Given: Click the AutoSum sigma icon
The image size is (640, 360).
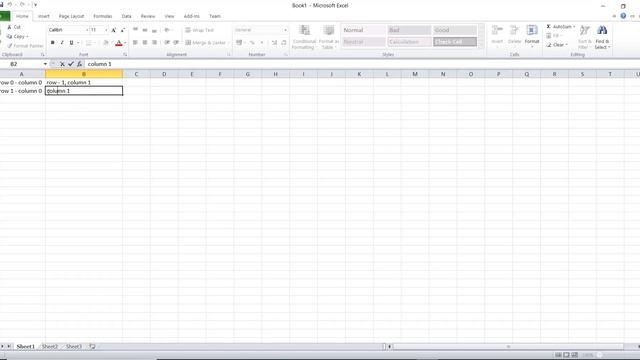Looking at the screenshot, I should (x=549, y=27).
